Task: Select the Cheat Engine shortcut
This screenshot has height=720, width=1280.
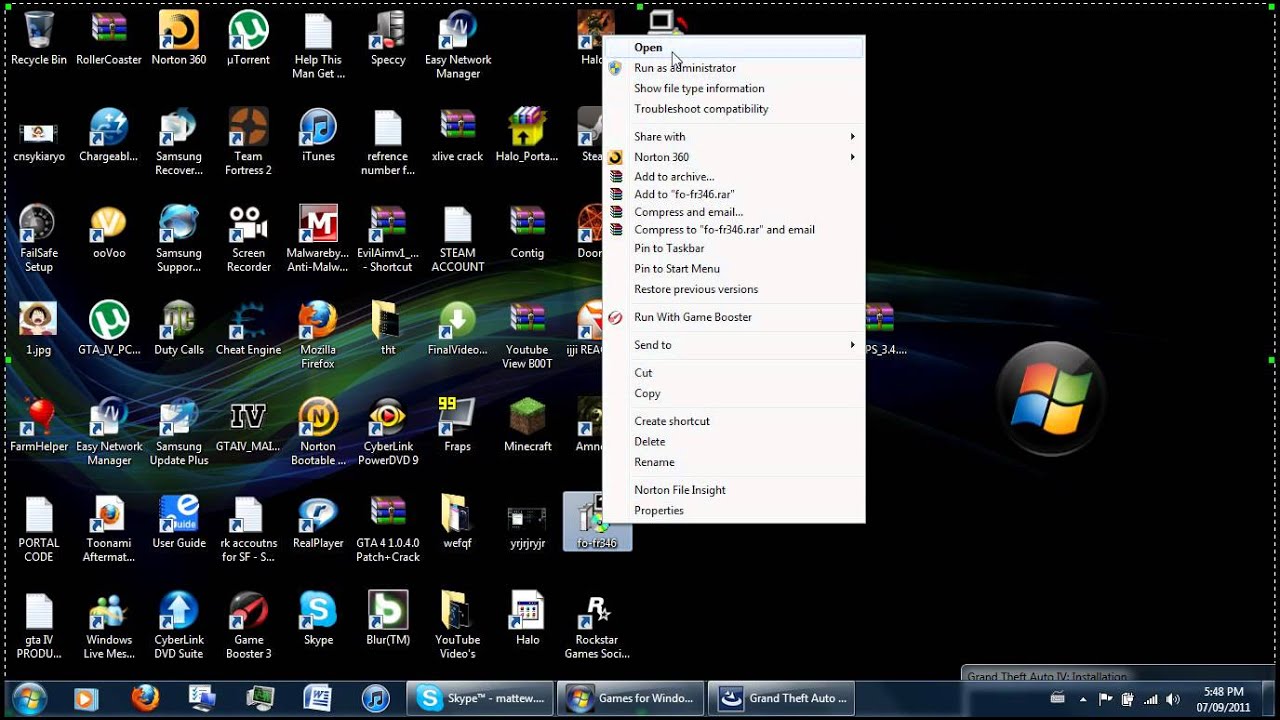Action: point(248,330)
